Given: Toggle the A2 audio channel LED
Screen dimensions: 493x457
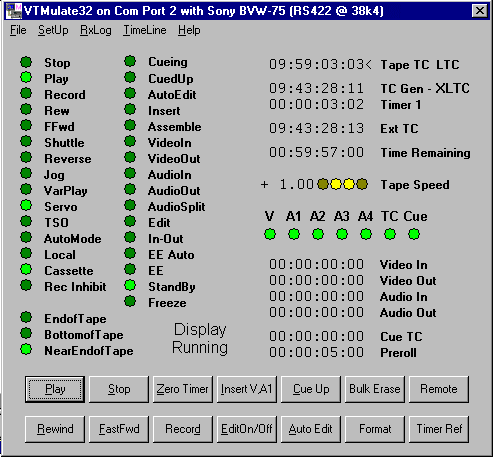Looking at the screenshot, I should click(x=318, y=234).
